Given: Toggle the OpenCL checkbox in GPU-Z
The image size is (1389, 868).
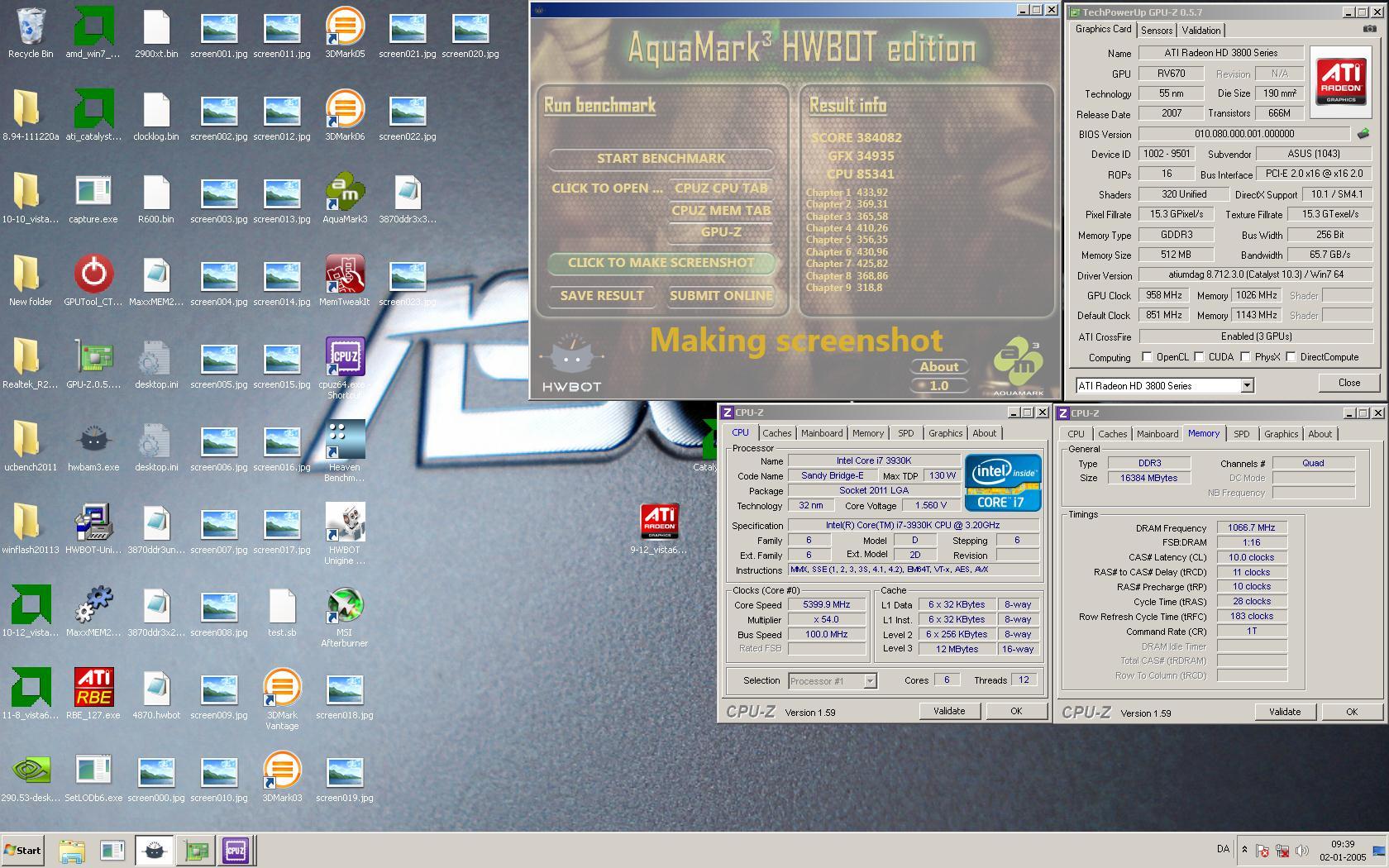Looking at the screenshot, I should pos(1147,357).
